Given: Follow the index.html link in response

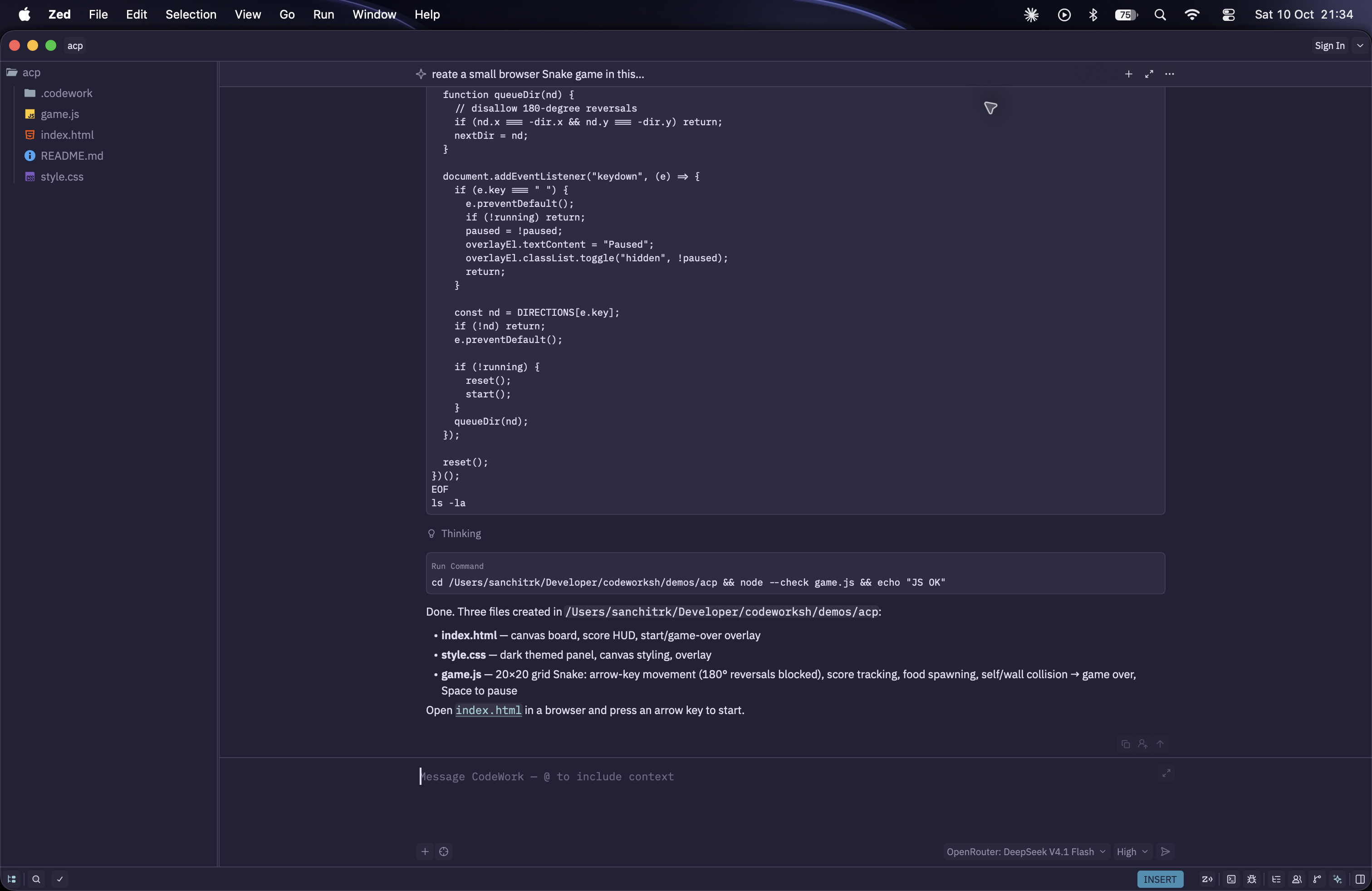Looking at the screenshot, I should 488,710.
